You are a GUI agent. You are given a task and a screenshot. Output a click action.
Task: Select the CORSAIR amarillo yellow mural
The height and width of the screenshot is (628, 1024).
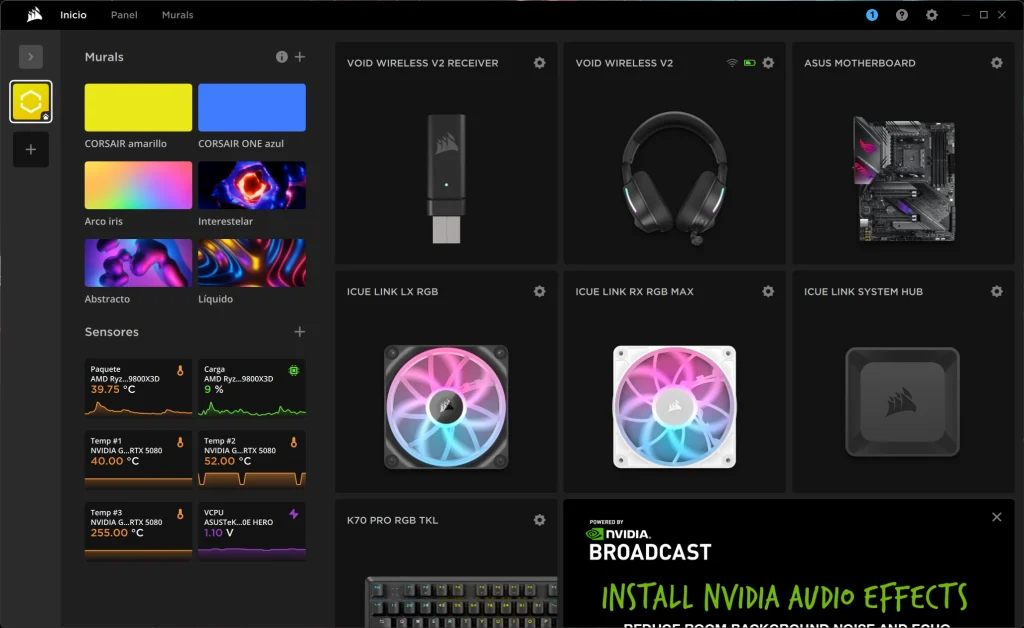coord(138,108)
